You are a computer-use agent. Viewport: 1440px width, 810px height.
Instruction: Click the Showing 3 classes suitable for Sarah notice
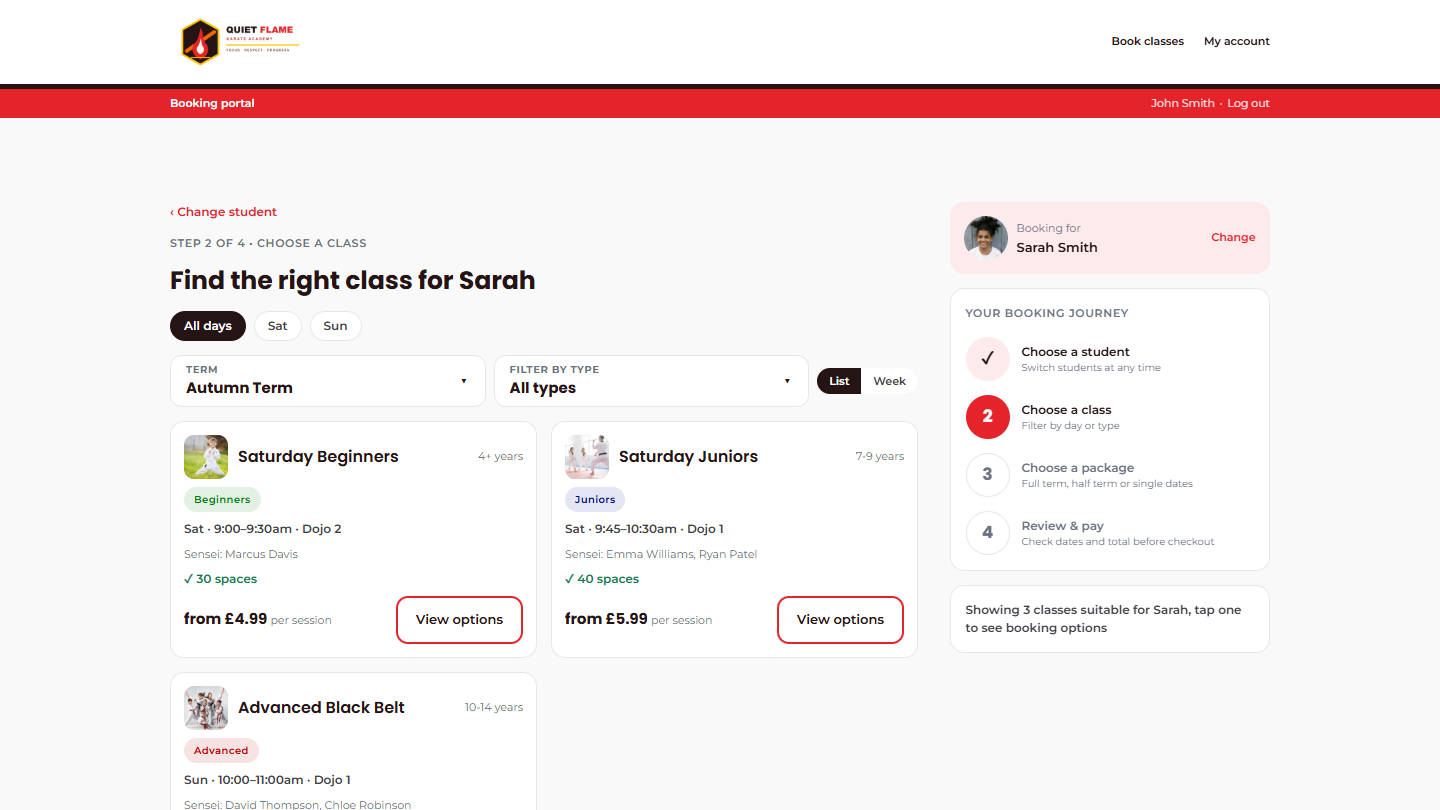[1110, 619]
